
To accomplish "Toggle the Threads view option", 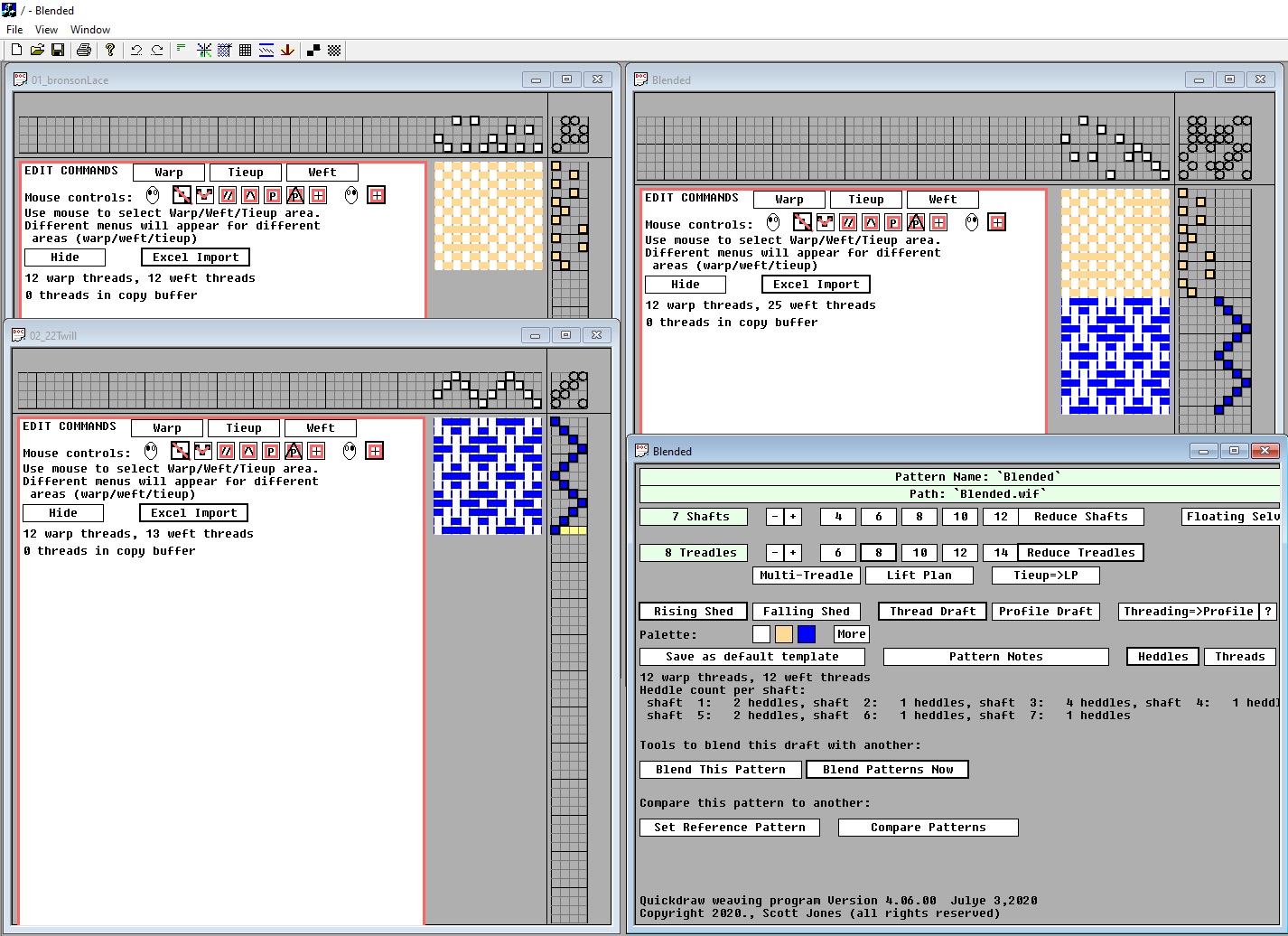I will pos(1239,657).
